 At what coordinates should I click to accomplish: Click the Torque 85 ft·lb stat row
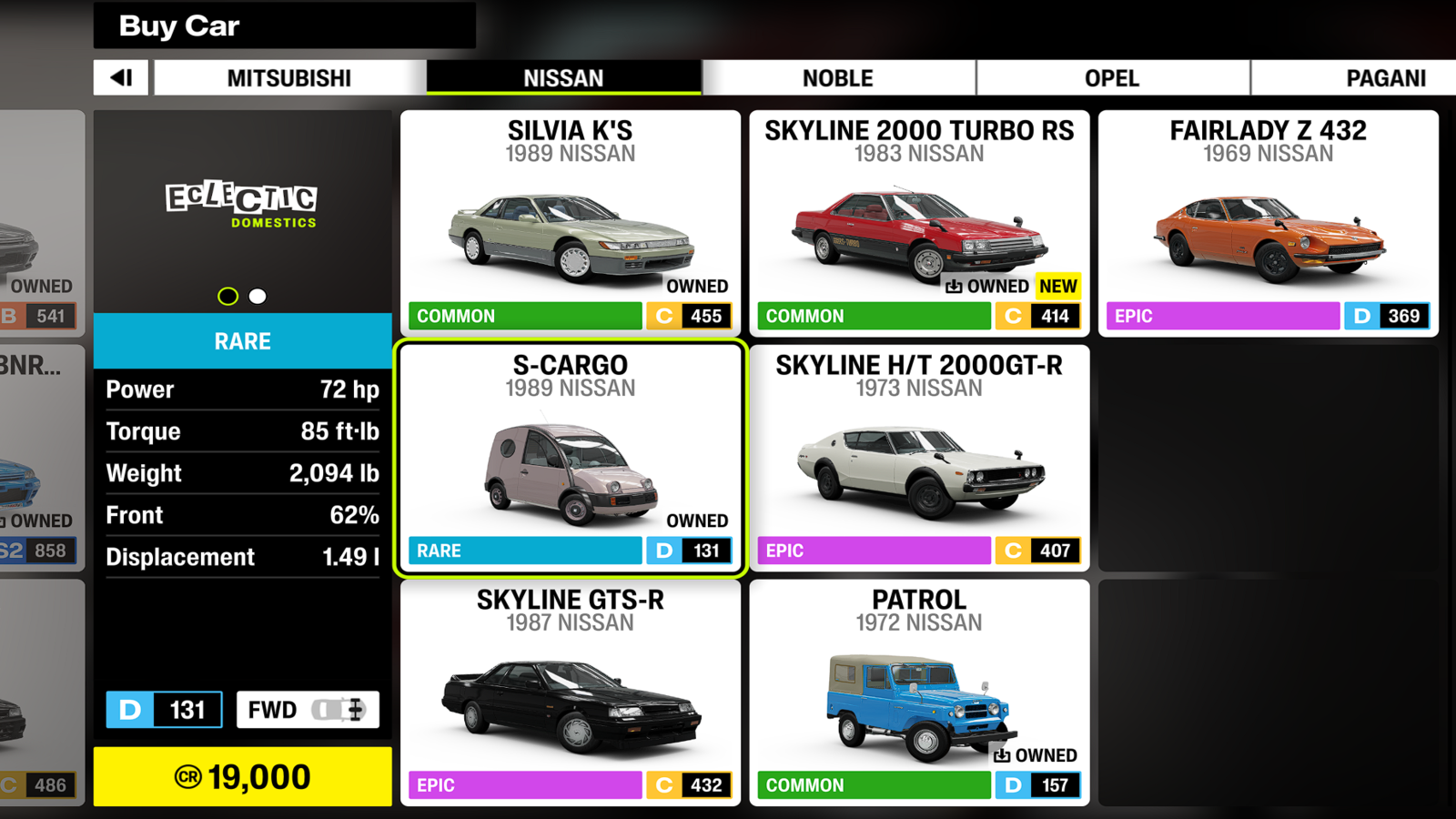point(242,431)
